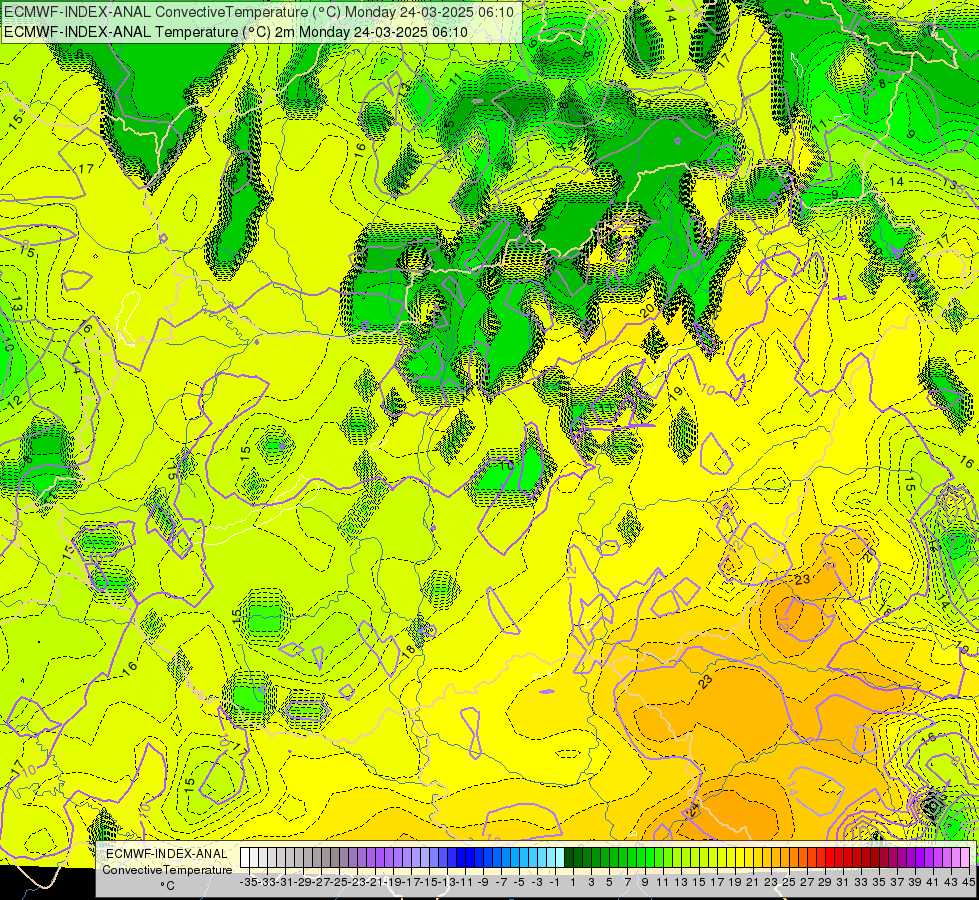The image size is (979, 900).
Task: Click the '°C' unit label in legend
Action: (167, 886)
